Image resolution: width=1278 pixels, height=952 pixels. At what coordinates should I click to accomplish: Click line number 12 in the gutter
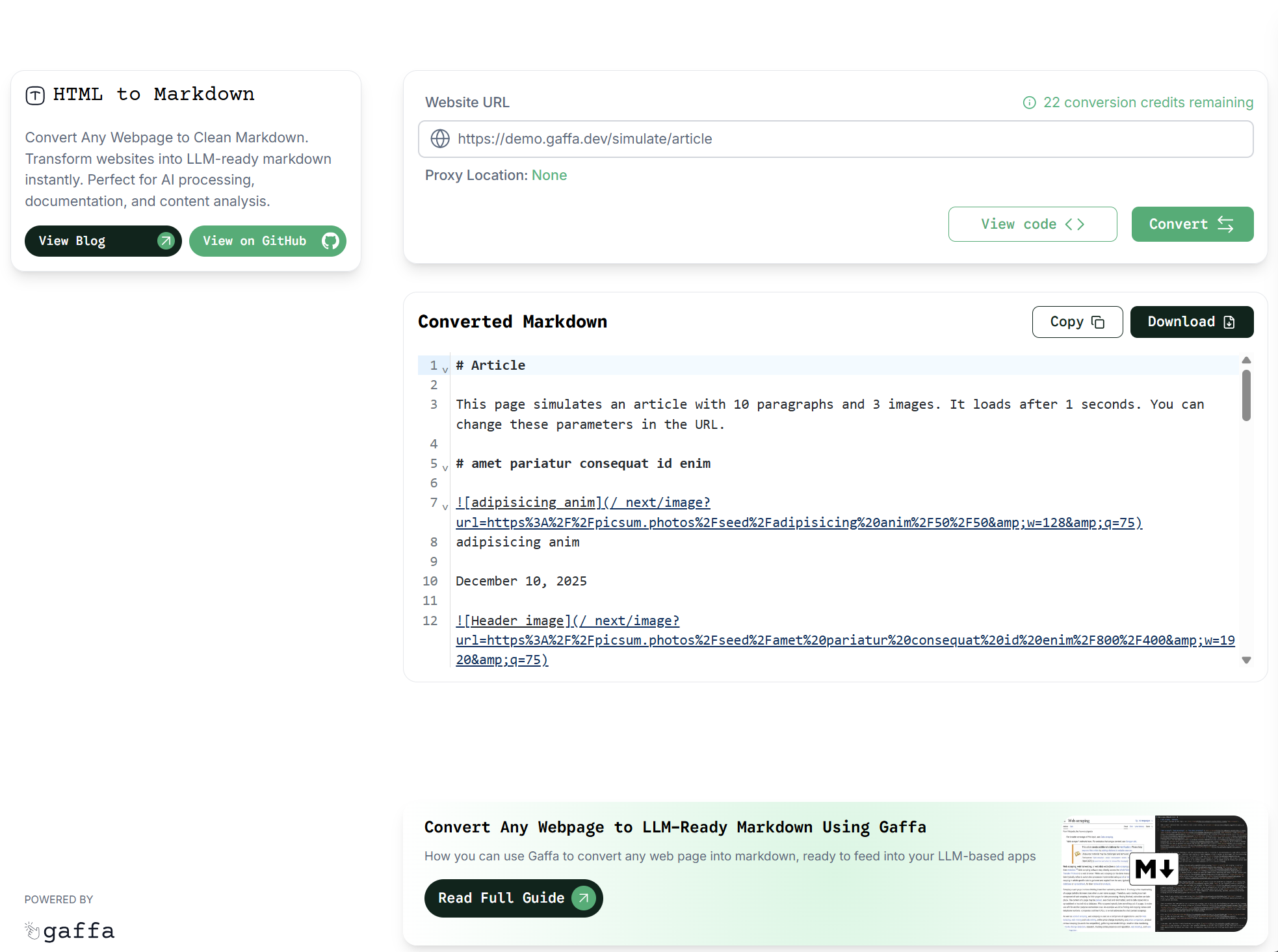430,621
